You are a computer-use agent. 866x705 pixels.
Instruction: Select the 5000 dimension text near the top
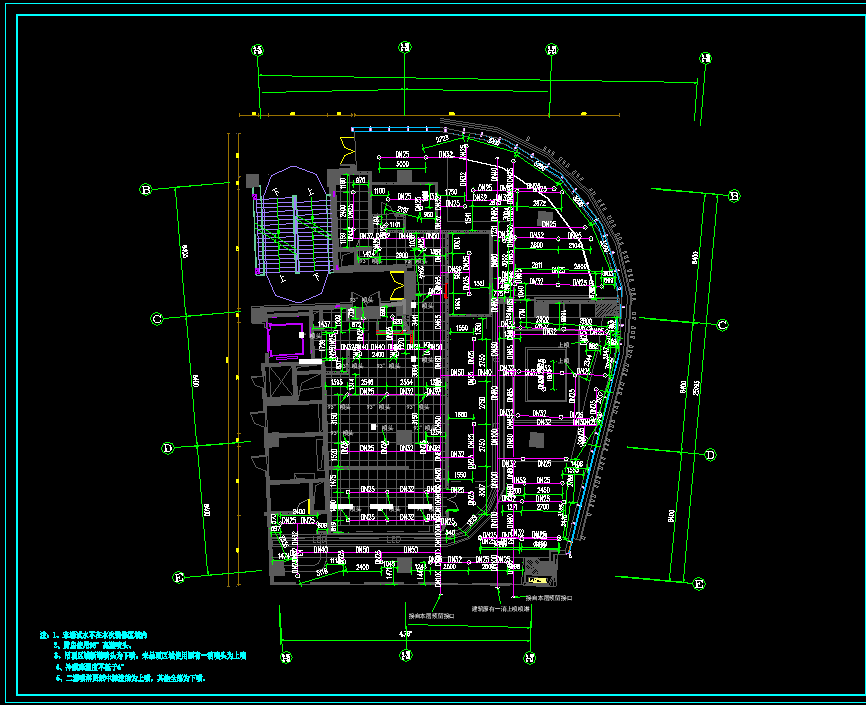pyautogui.click(x=403, y=163)
